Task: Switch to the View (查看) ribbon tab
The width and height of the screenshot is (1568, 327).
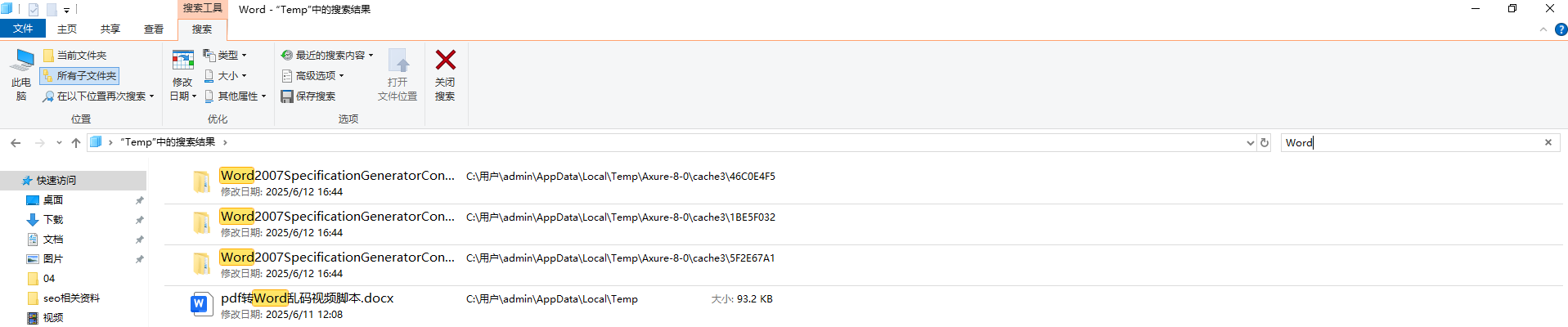Action: click(x=154, y=29)
